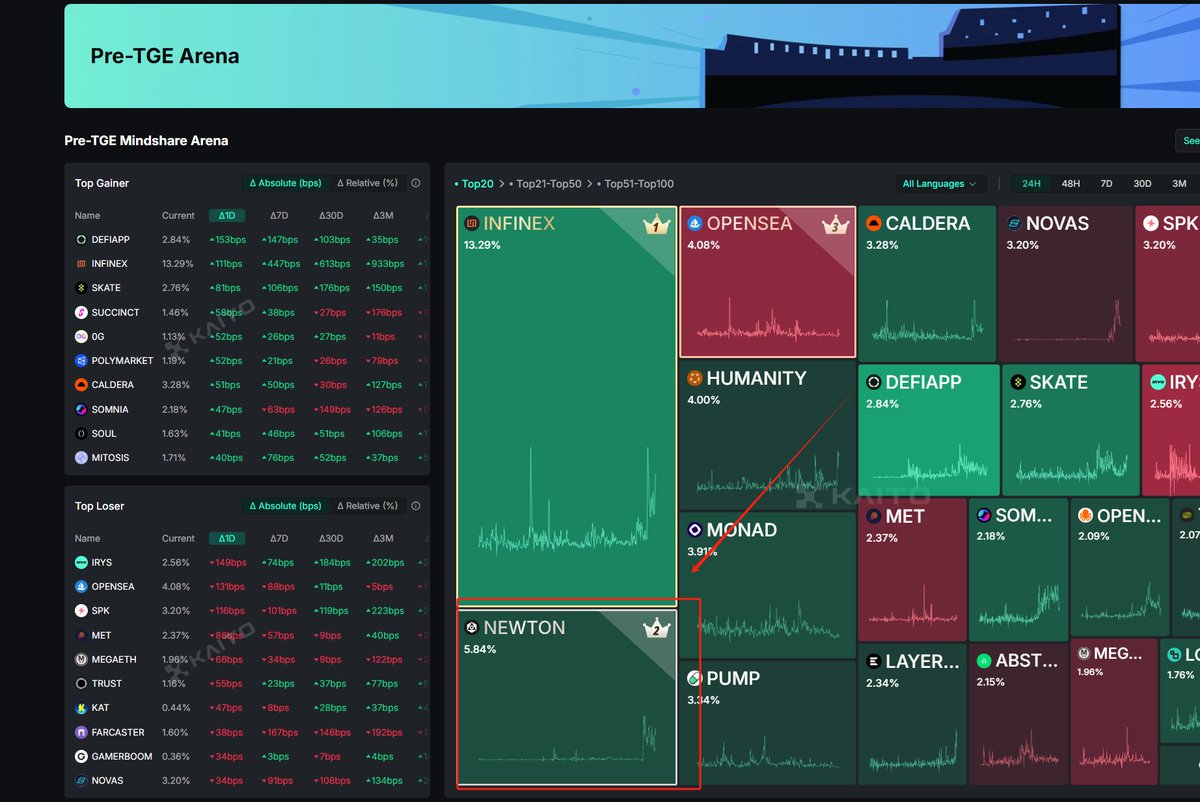This screenshot has height=802, width=1200.
Task: Click the 13.29% value in INFINEX gainer row
Action: coord(177,264)
